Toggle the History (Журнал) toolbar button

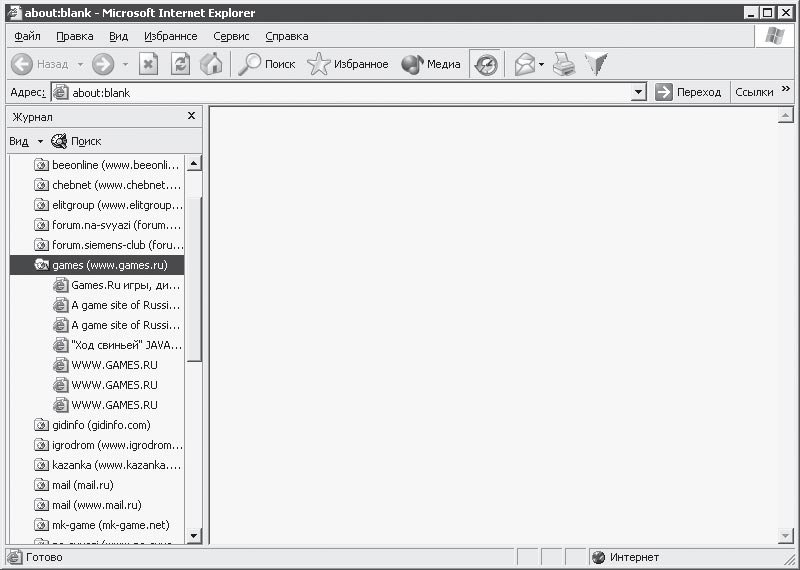pyautogui.click(x=485, y=64)
